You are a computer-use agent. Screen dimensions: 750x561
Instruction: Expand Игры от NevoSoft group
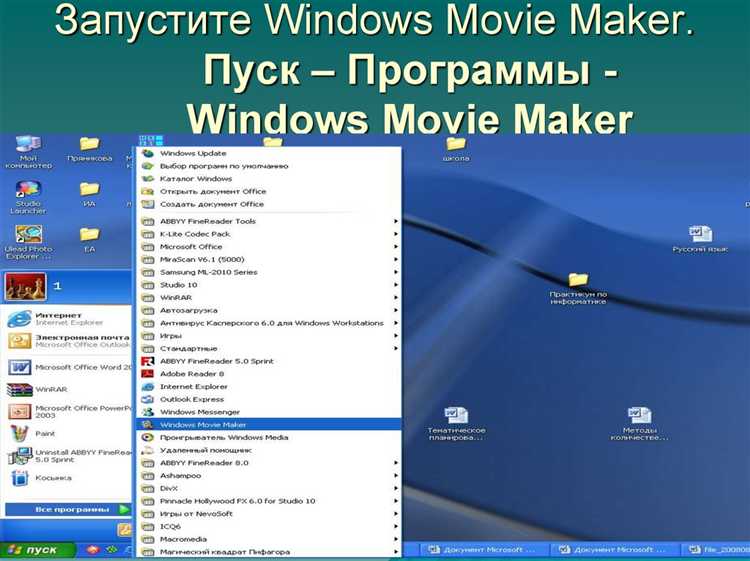[x=269, y=514]
